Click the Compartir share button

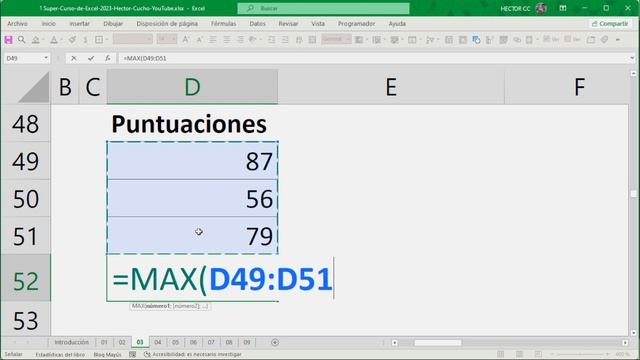pyautogui.click(x=610, y=24)
